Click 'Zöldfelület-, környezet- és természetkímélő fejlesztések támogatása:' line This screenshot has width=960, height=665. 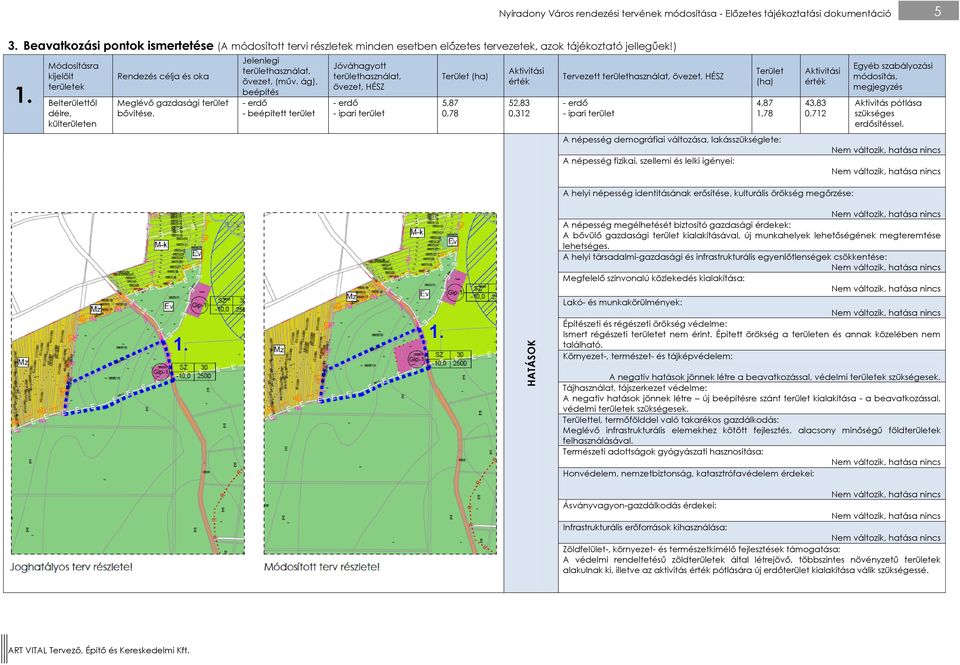pyautogui.click(x=702, y=549)
